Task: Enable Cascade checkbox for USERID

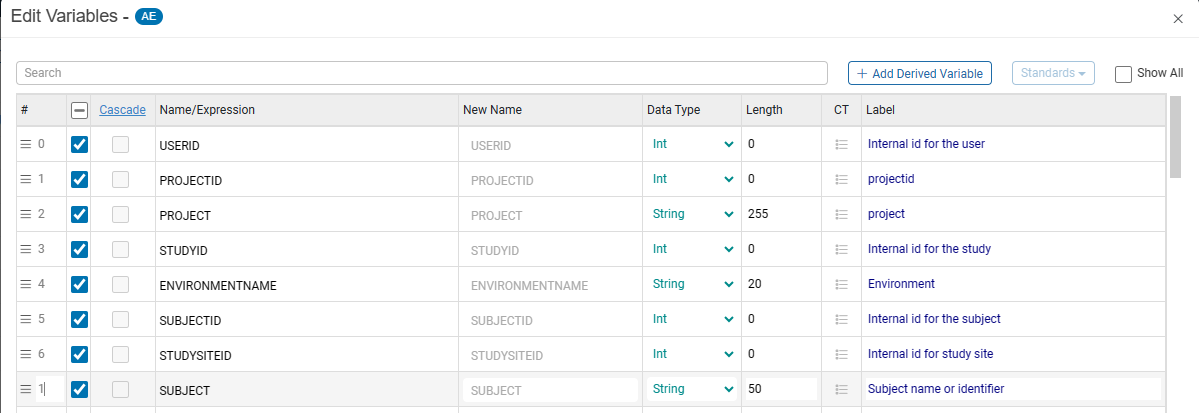Action: (x=120, y=144)
